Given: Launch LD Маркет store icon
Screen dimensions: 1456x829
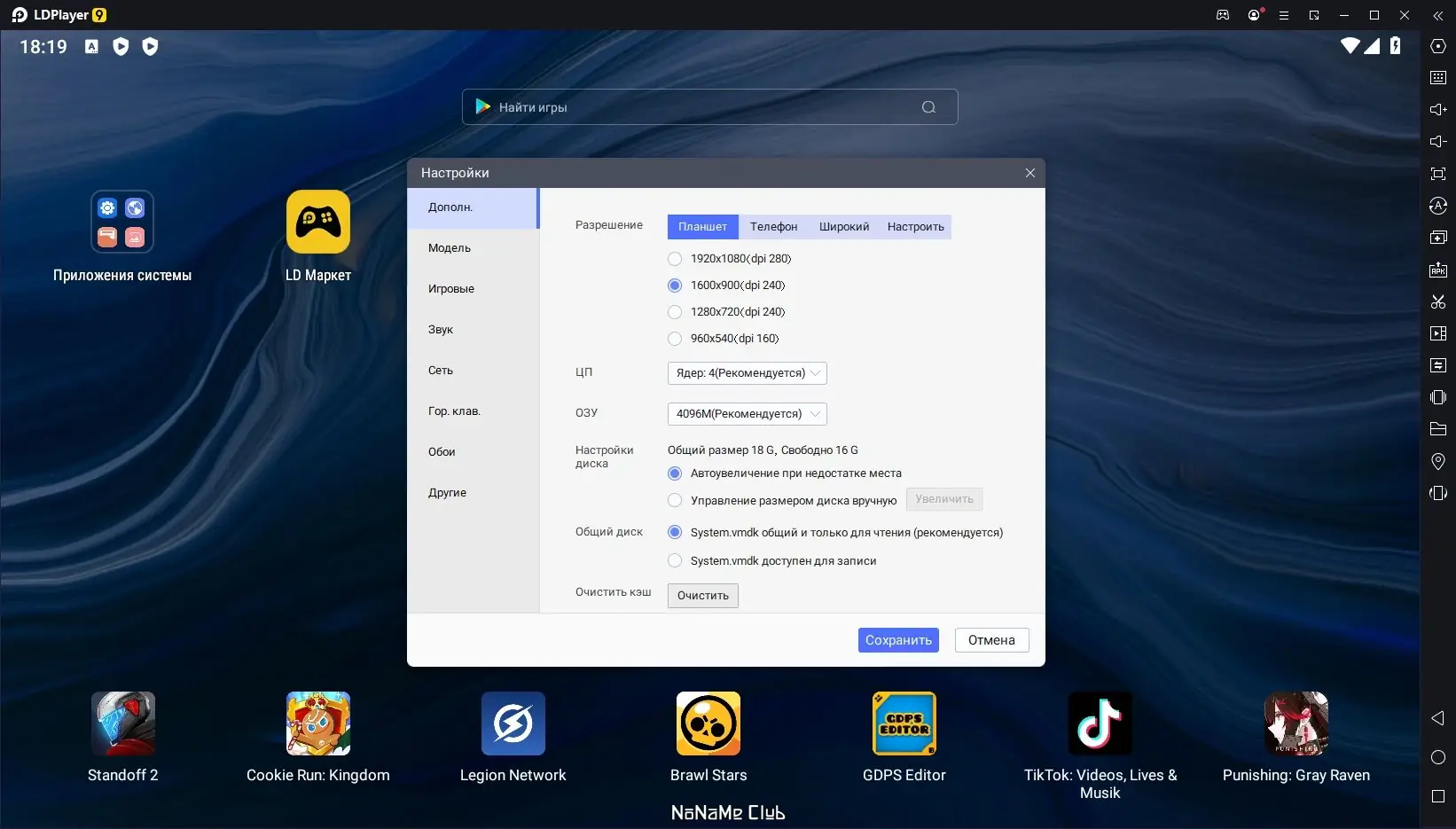Looking at the screenshot, I should pos(318,222).
